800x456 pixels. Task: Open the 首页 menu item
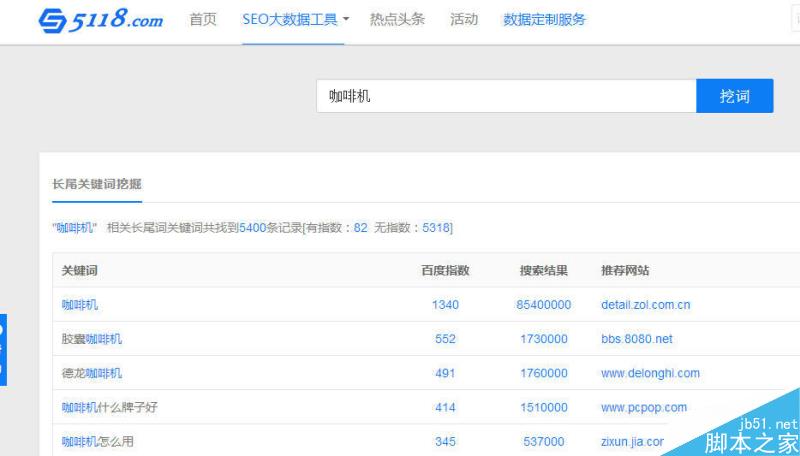pos(203,19)
